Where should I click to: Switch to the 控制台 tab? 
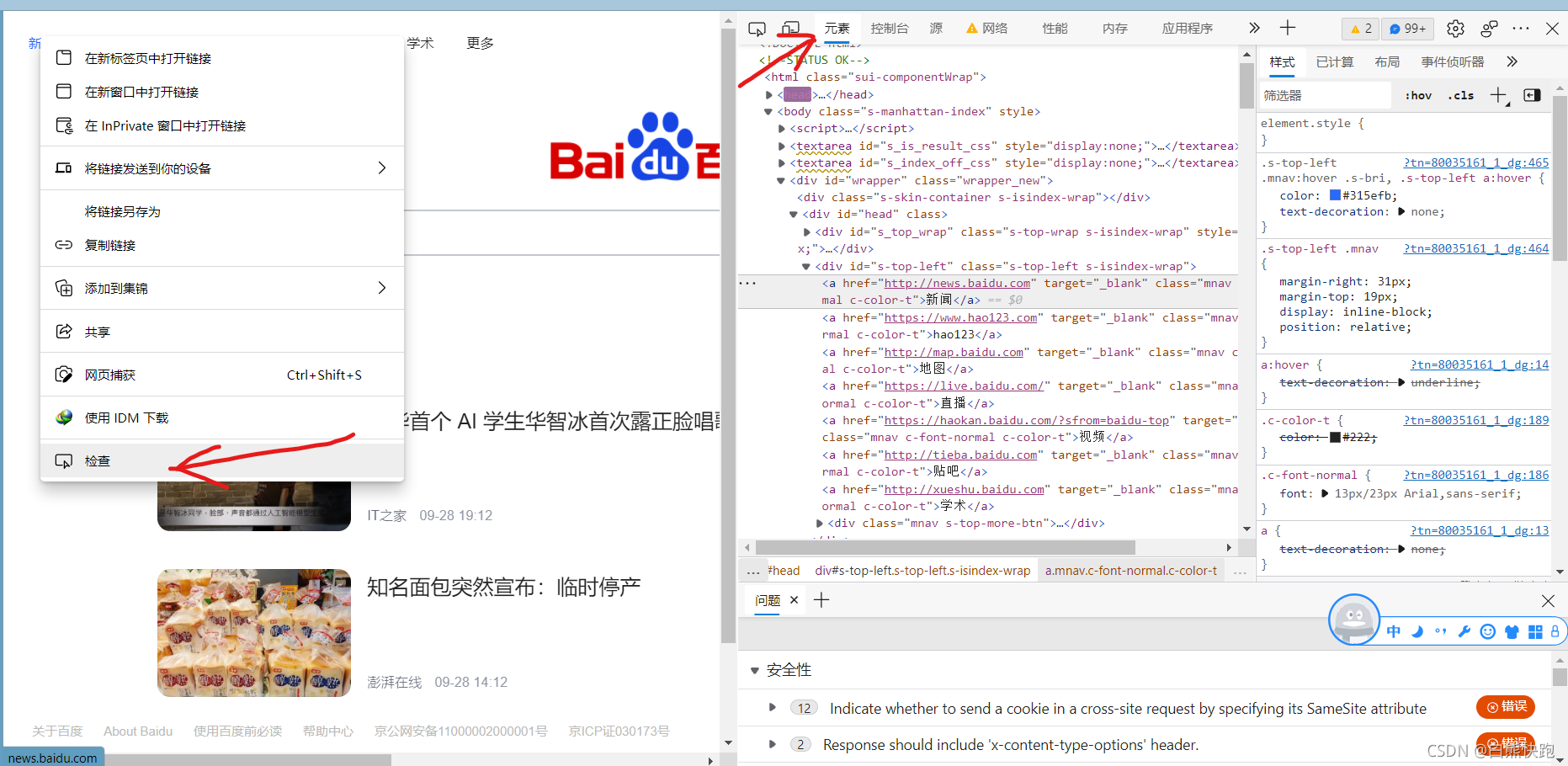pos(890,29)
